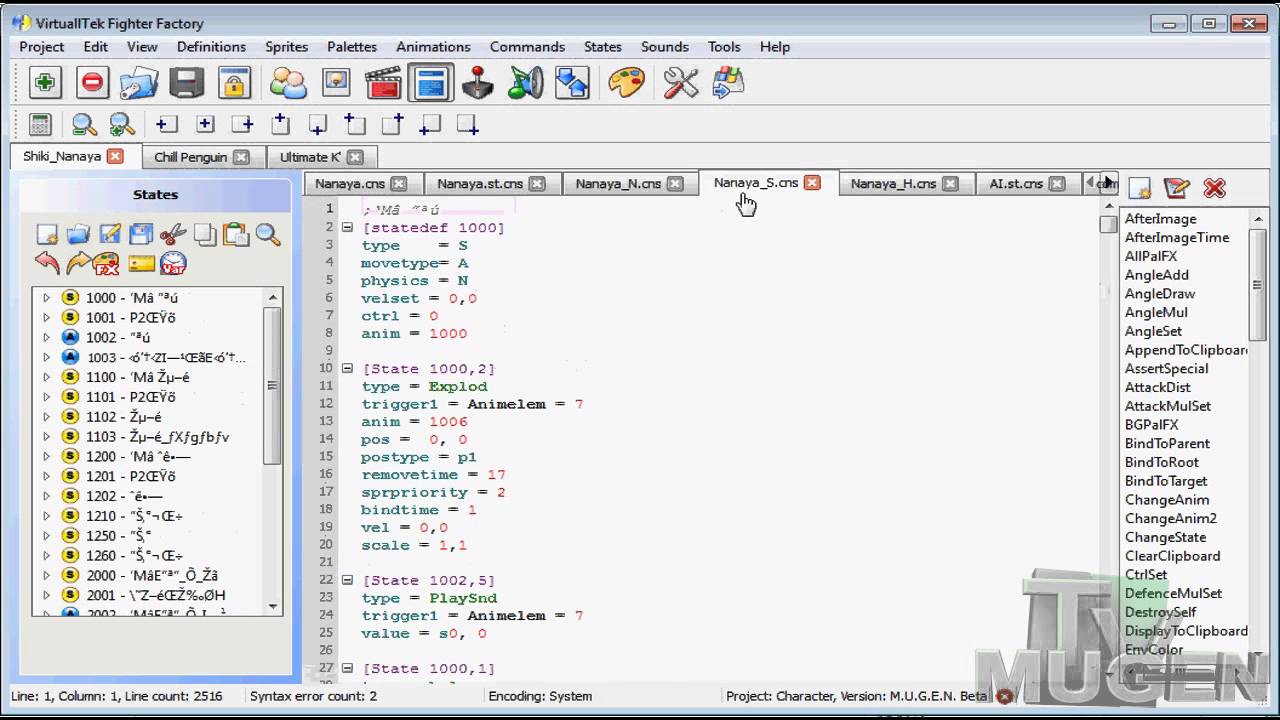This screenshot has width=1280, height=720.
Task: Click the red X delete icon above controller list
Action: (1214, 188)
